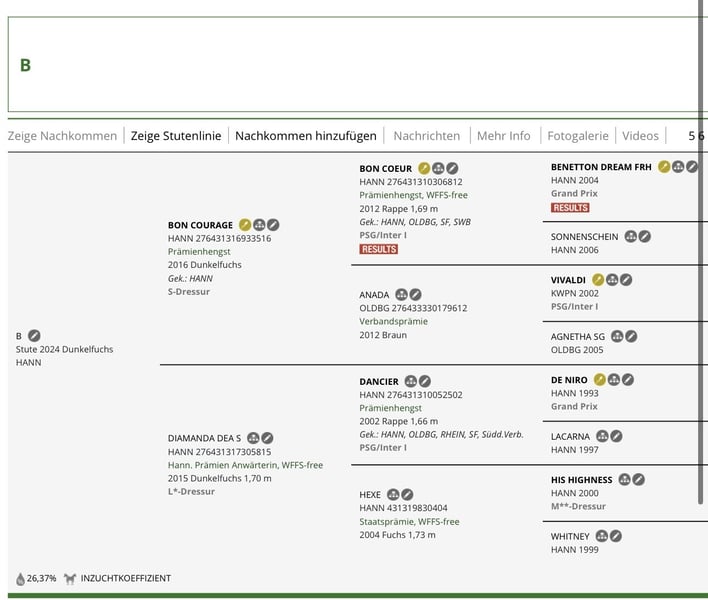Image resolution: width=708 pixels, height=600 pixels.
Task: Edit DE NIRO with the pencil icon
Action: (628, 380)
